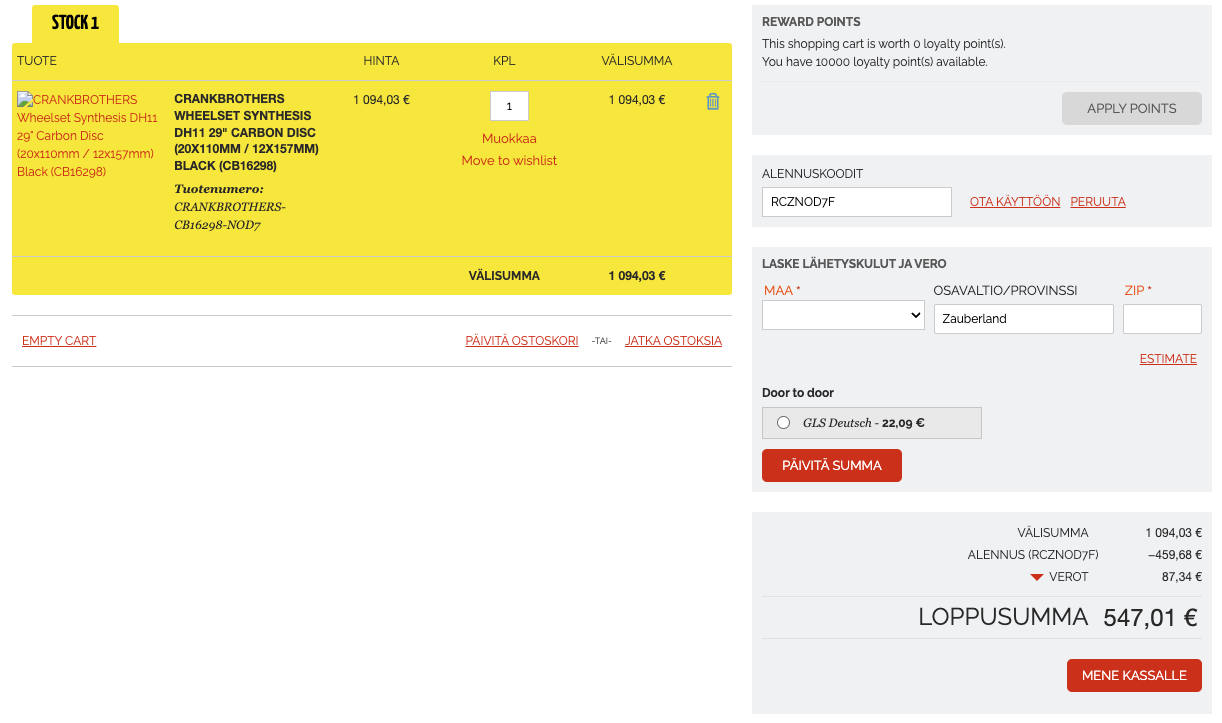The width and height of the screenshot is (1222, 723).
Task: Click the discount code field with RCZNOD7F
Action: point(856,202)
